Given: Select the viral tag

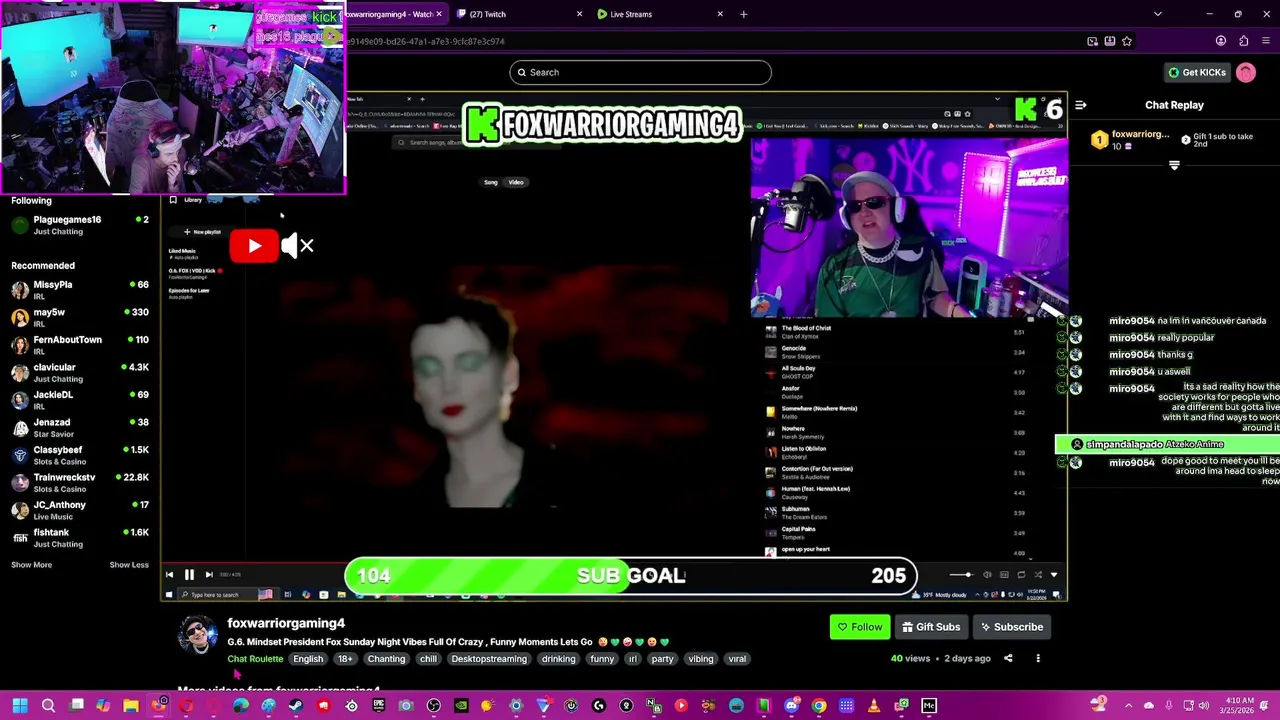Looking at the screenshot, I should (x=737, y=659).
